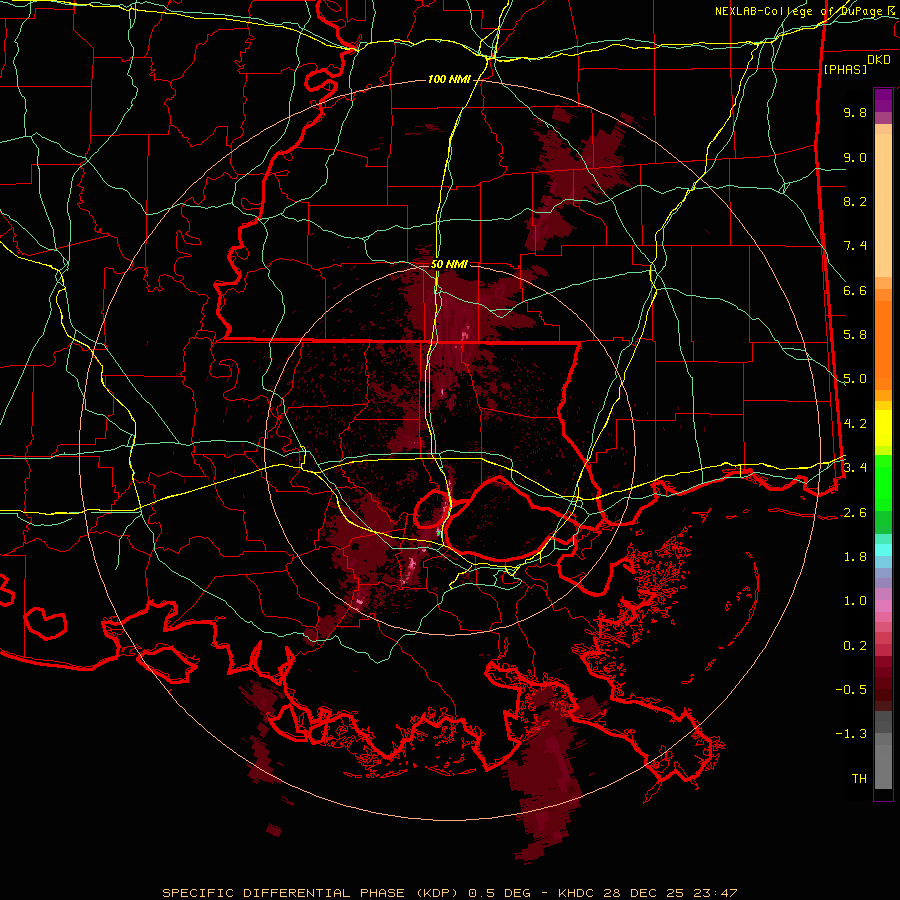Click the [PHAS] unit label
The width and height of the screenshot is (900, 900).
coord(845,69)
